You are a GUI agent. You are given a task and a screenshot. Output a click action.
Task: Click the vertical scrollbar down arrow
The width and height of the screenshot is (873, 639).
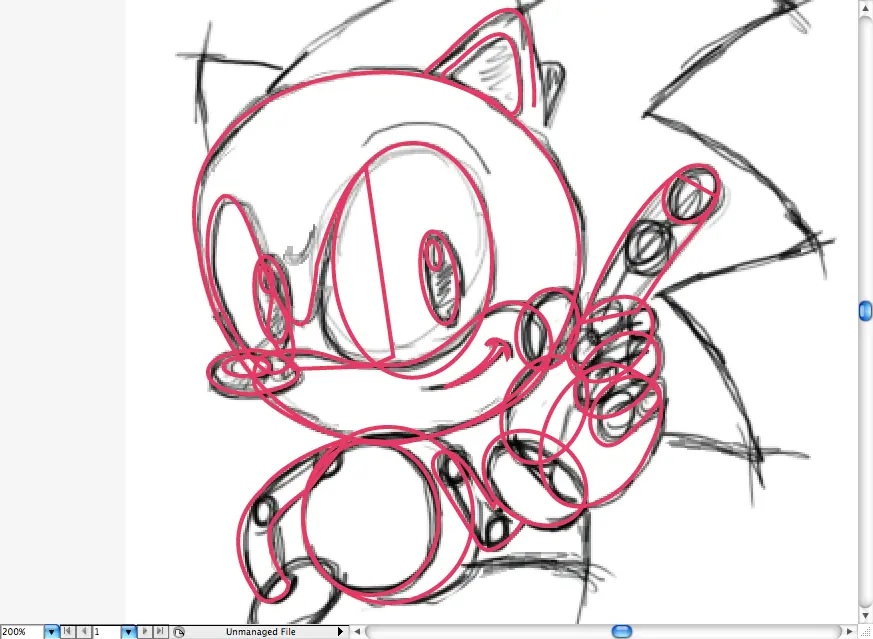866,616
